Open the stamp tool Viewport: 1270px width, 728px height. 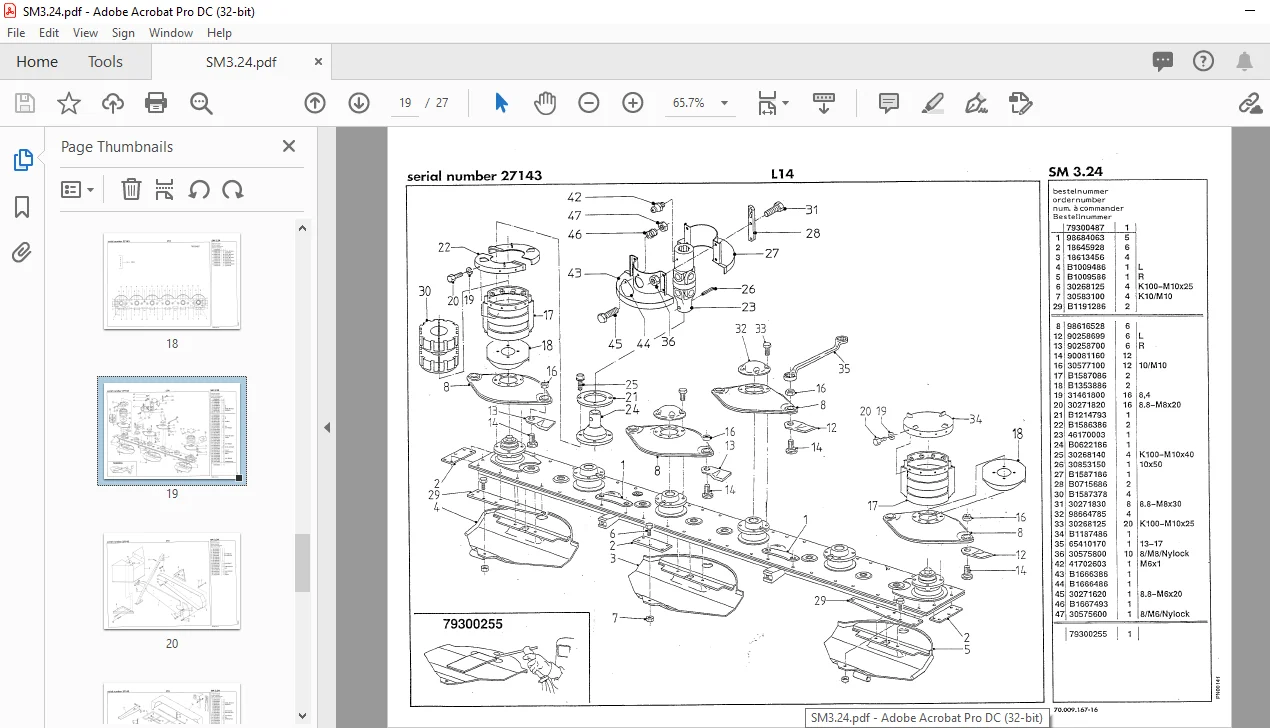coord(1020,103)
